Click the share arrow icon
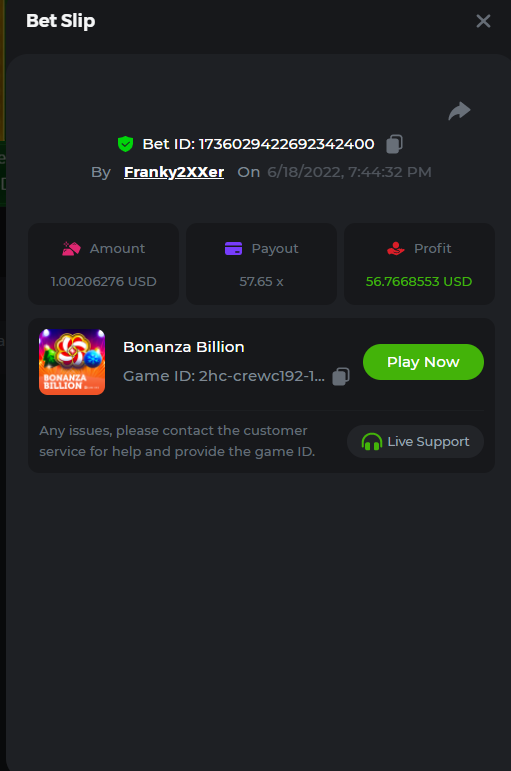Screen dimensions: 511x771 click(x=459, y=111)
